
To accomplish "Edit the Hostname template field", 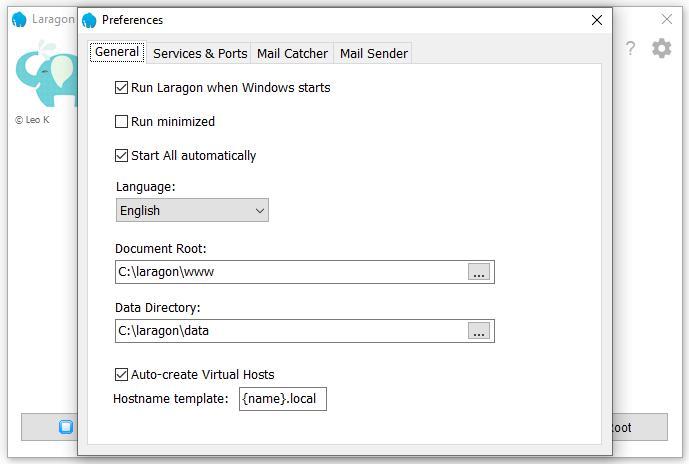I will click(283, 399).
